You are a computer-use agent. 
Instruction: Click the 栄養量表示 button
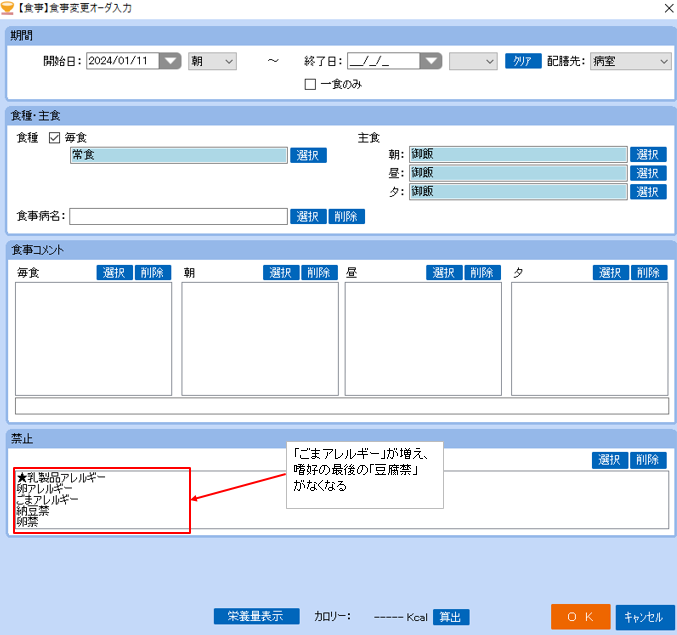click(x=256, y=616)
